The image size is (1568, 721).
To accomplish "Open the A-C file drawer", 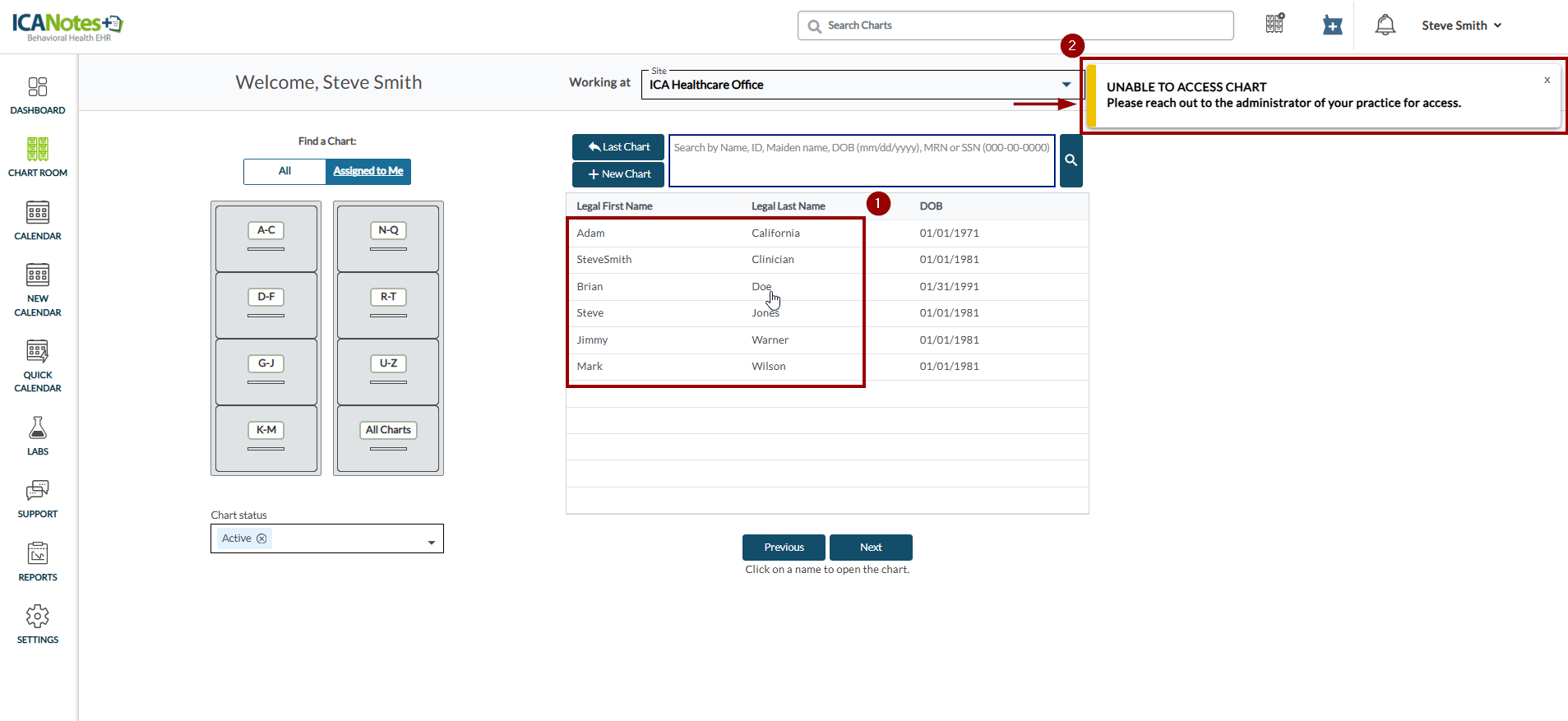I will pos(266,238).
